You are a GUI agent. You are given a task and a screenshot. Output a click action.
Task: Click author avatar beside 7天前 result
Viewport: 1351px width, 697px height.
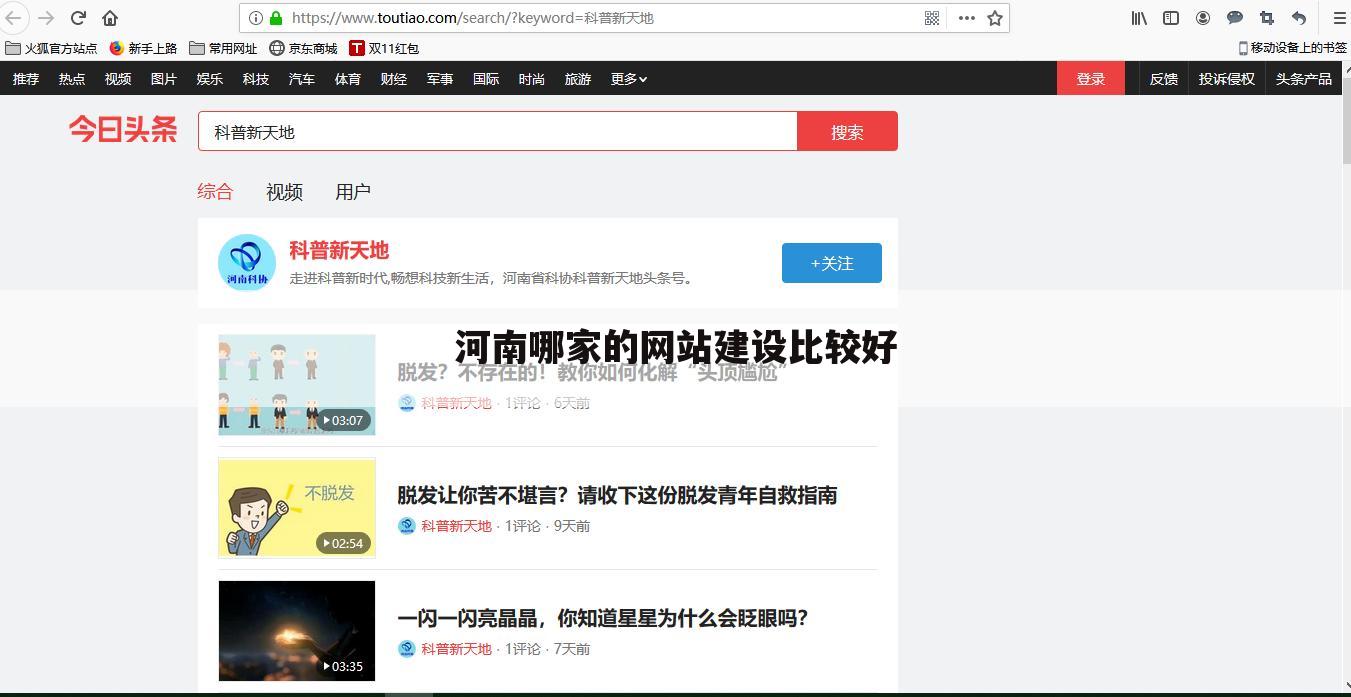[407, 649]
